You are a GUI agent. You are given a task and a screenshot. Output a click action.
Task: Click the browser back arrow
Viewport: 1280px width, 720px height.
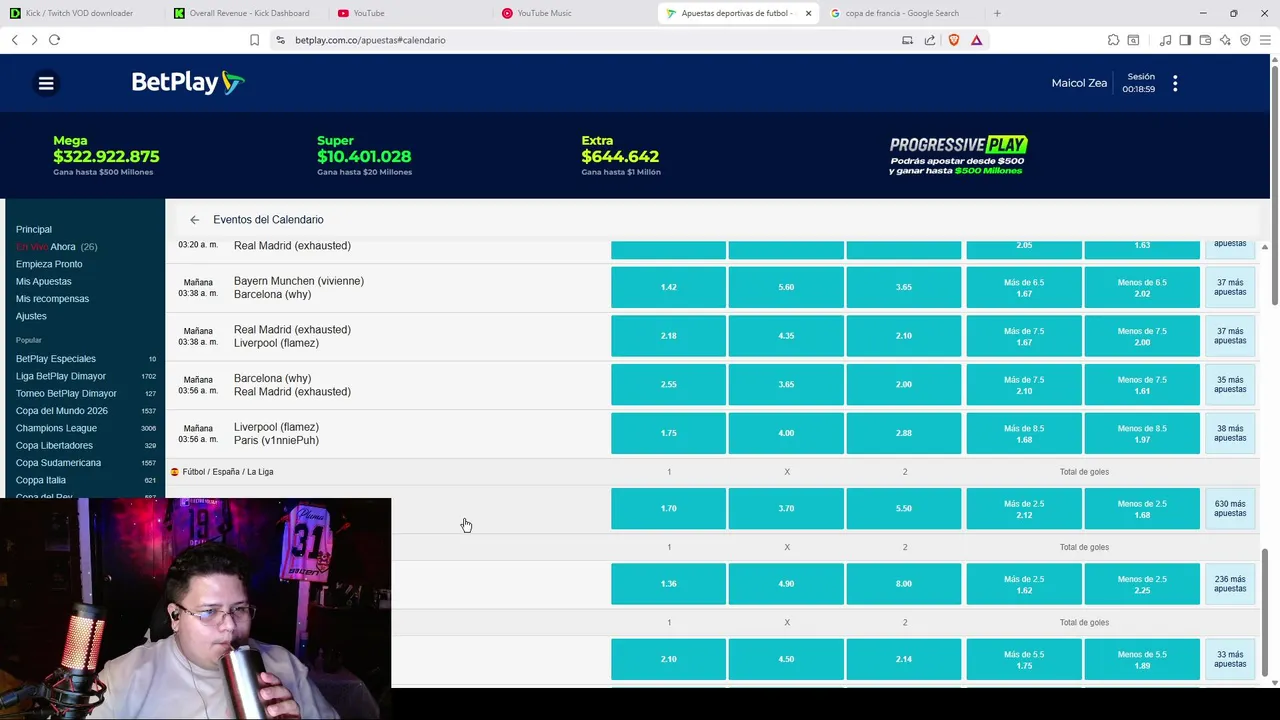point(15,40)
